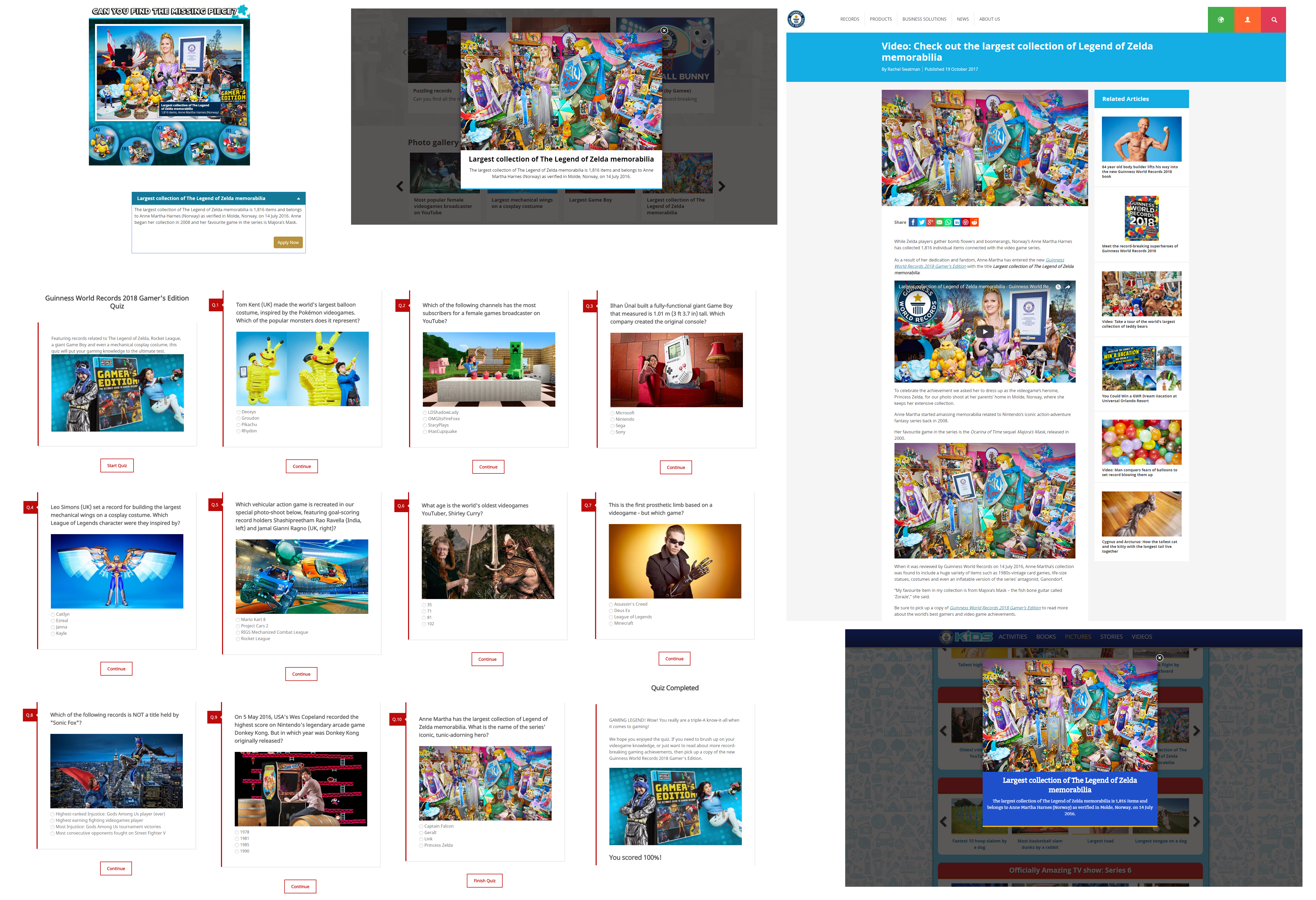Go to the Kids STORIES tab
Image resolution: width=1316 pixels, height=900 pixels.
pyautogui.click(x=1111, y=637)
